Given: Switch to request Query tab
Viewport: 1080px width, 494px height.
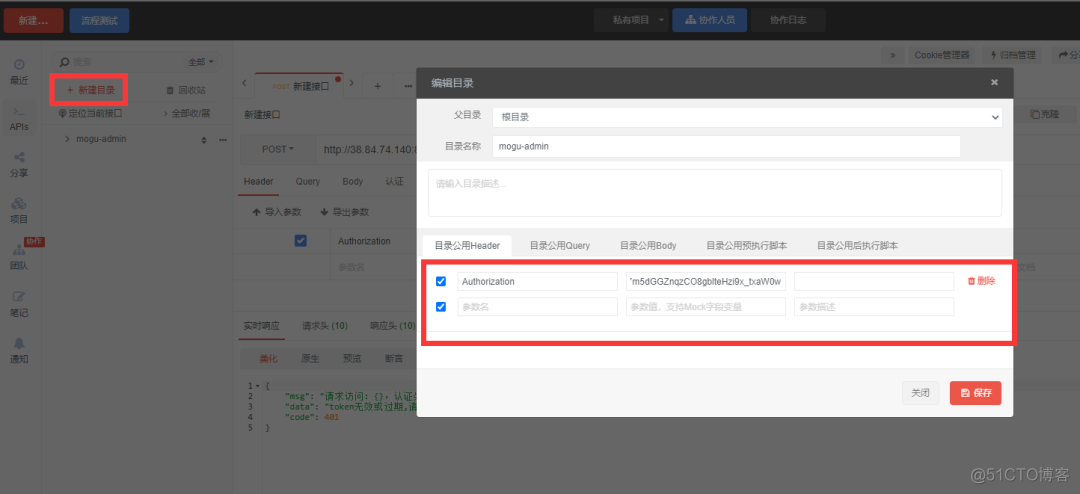Looking at the screenshot, I should point(307,182).
